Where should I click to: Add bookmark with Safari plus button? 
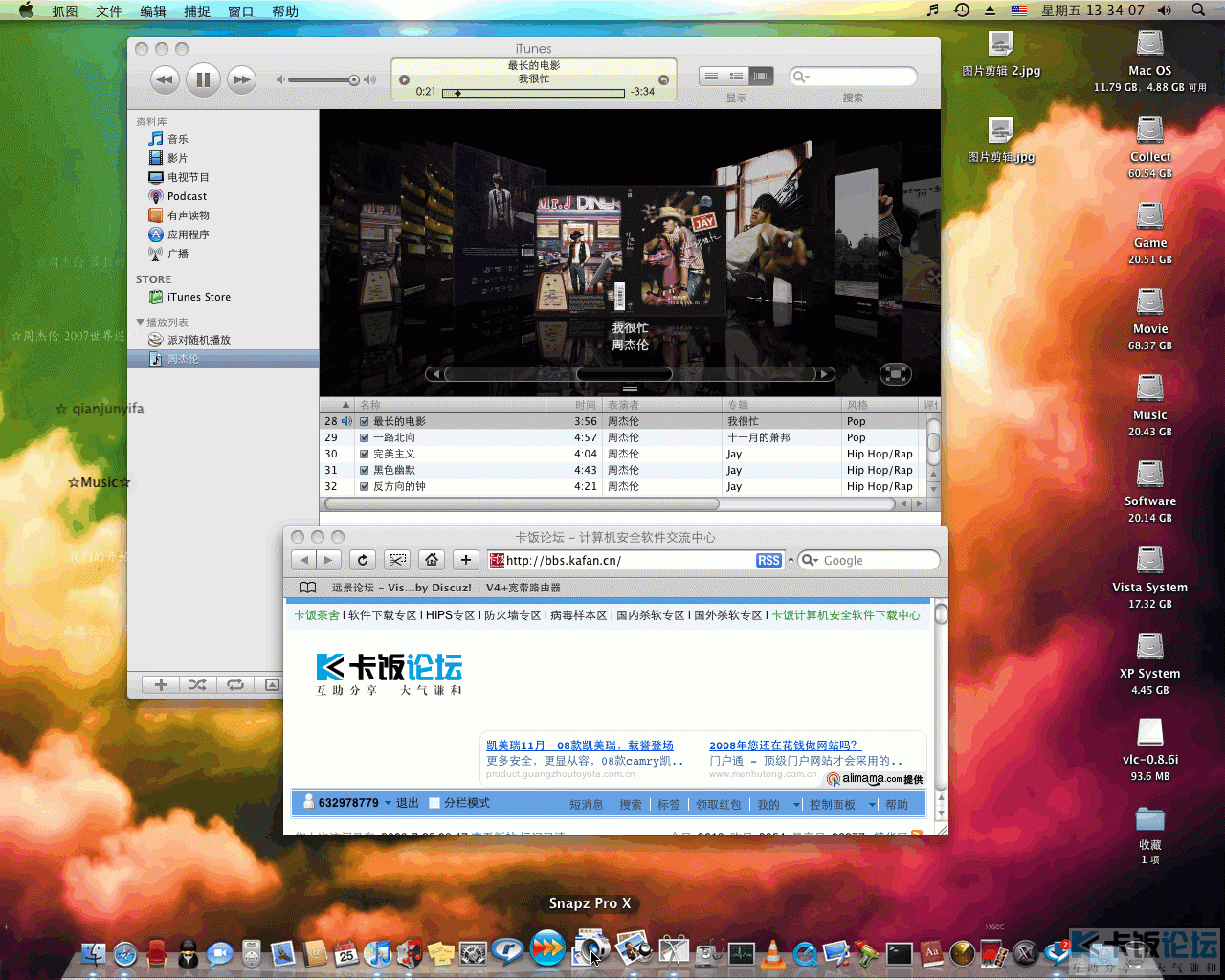point(466,560)
